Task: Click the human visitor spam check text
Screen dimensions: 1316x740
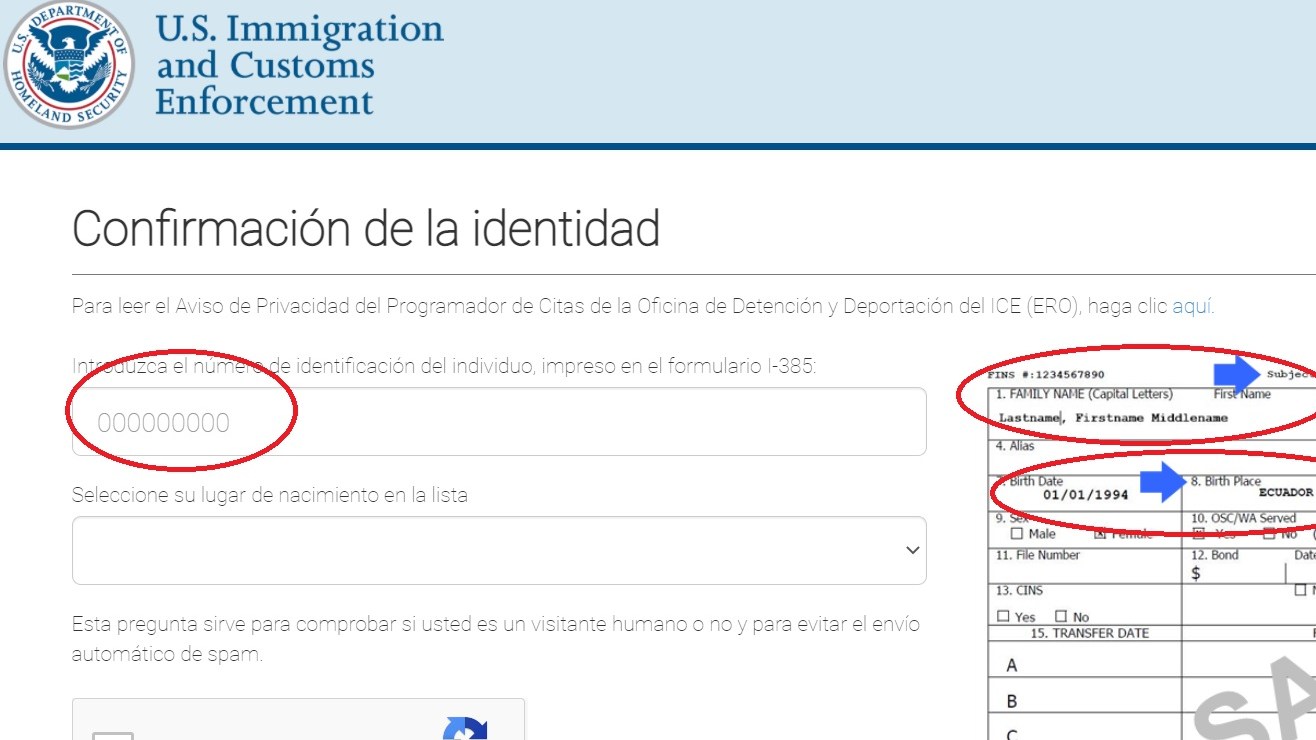Action: [496, 640]
